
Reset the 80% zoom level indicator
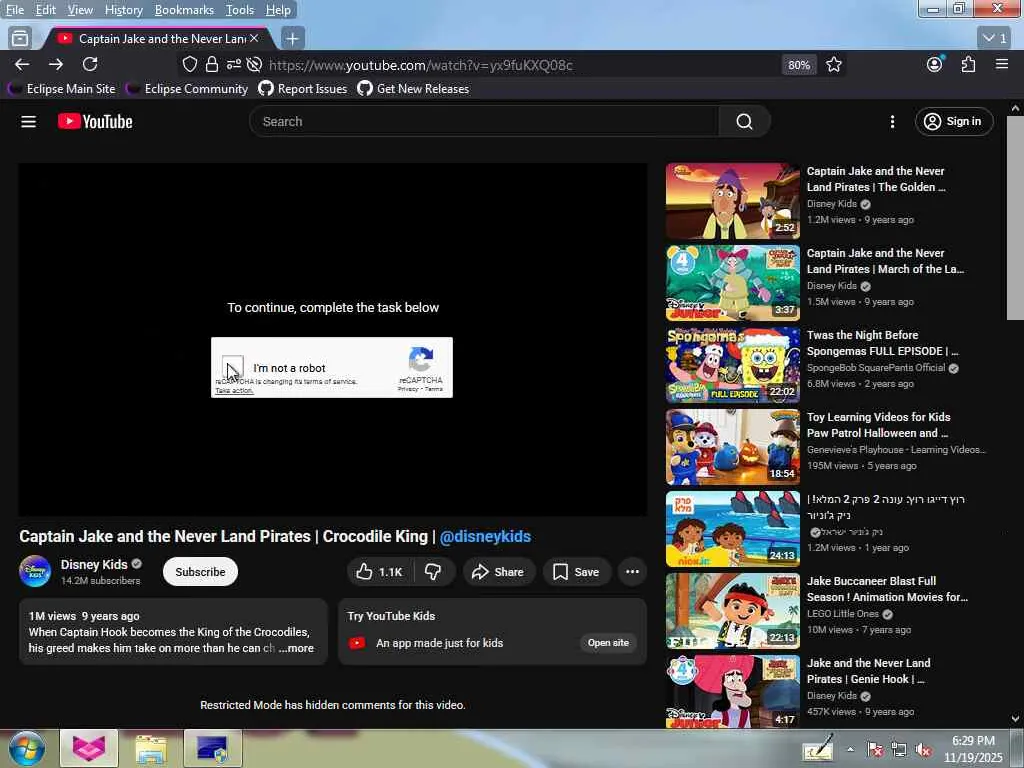coord(799,65)
